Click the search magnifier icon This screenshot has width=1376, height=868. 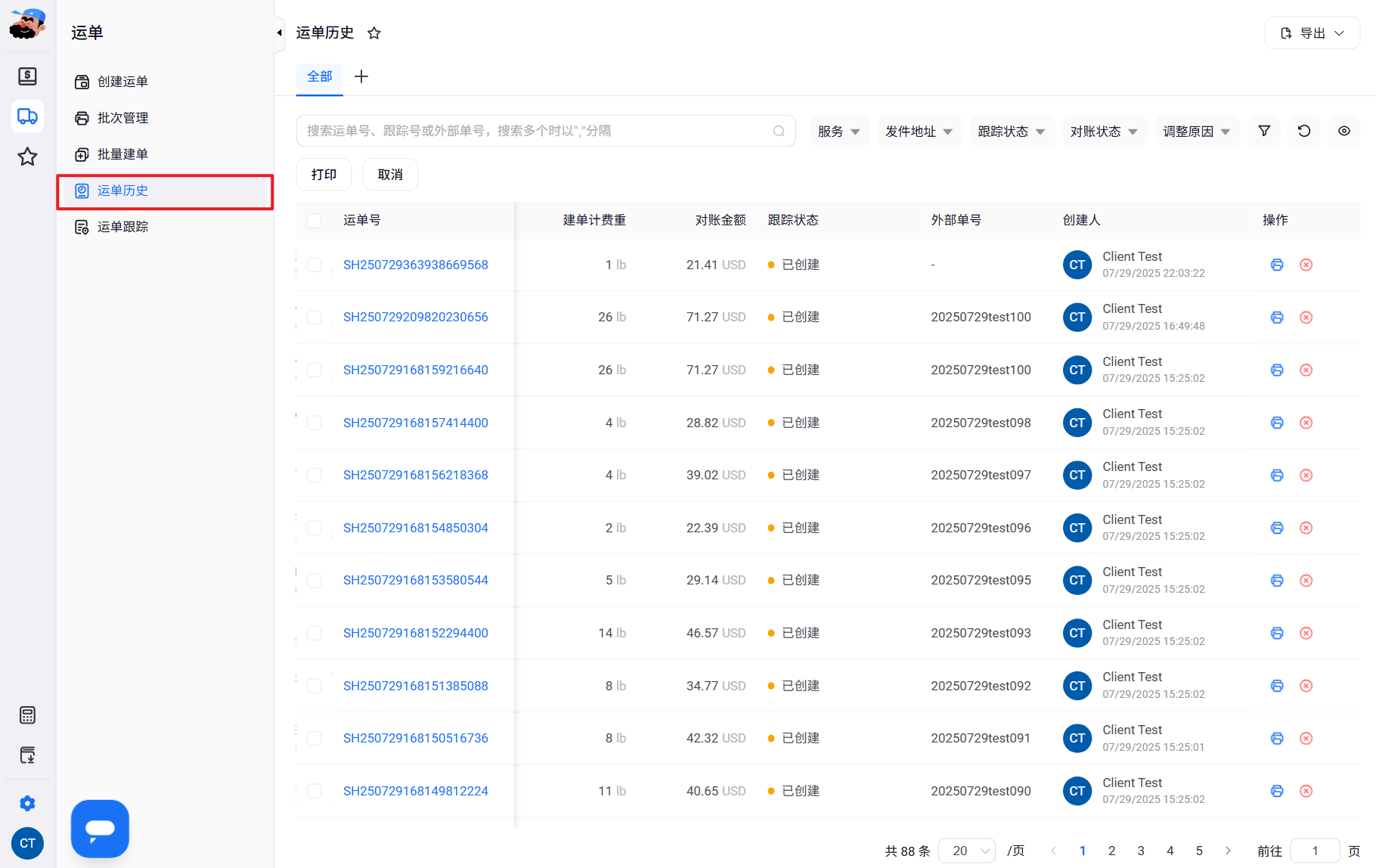[779, 131]
